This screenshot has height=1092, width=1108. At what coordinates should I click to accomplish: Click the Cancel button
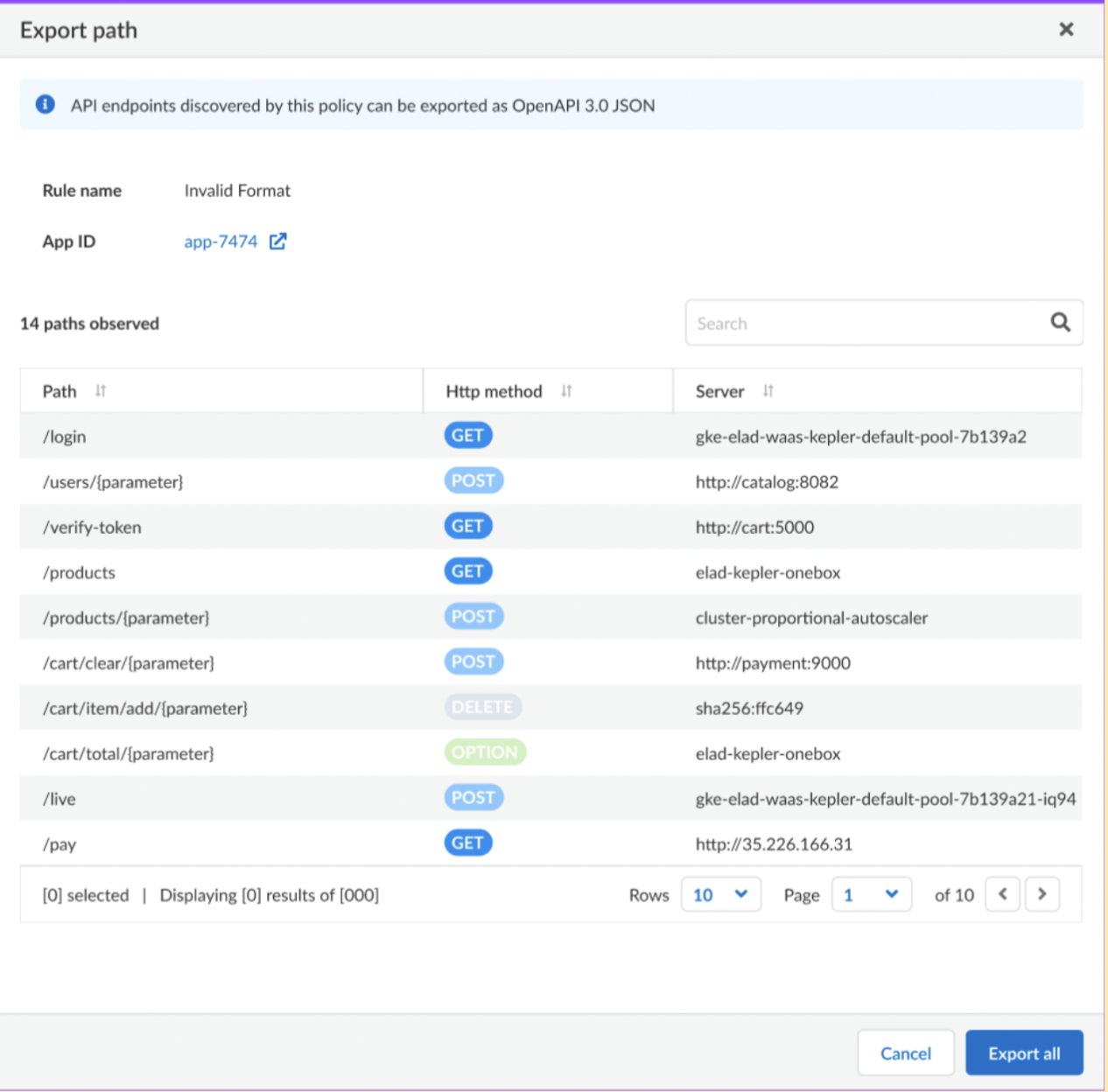pyautogui.click(x=906, y=1053)
